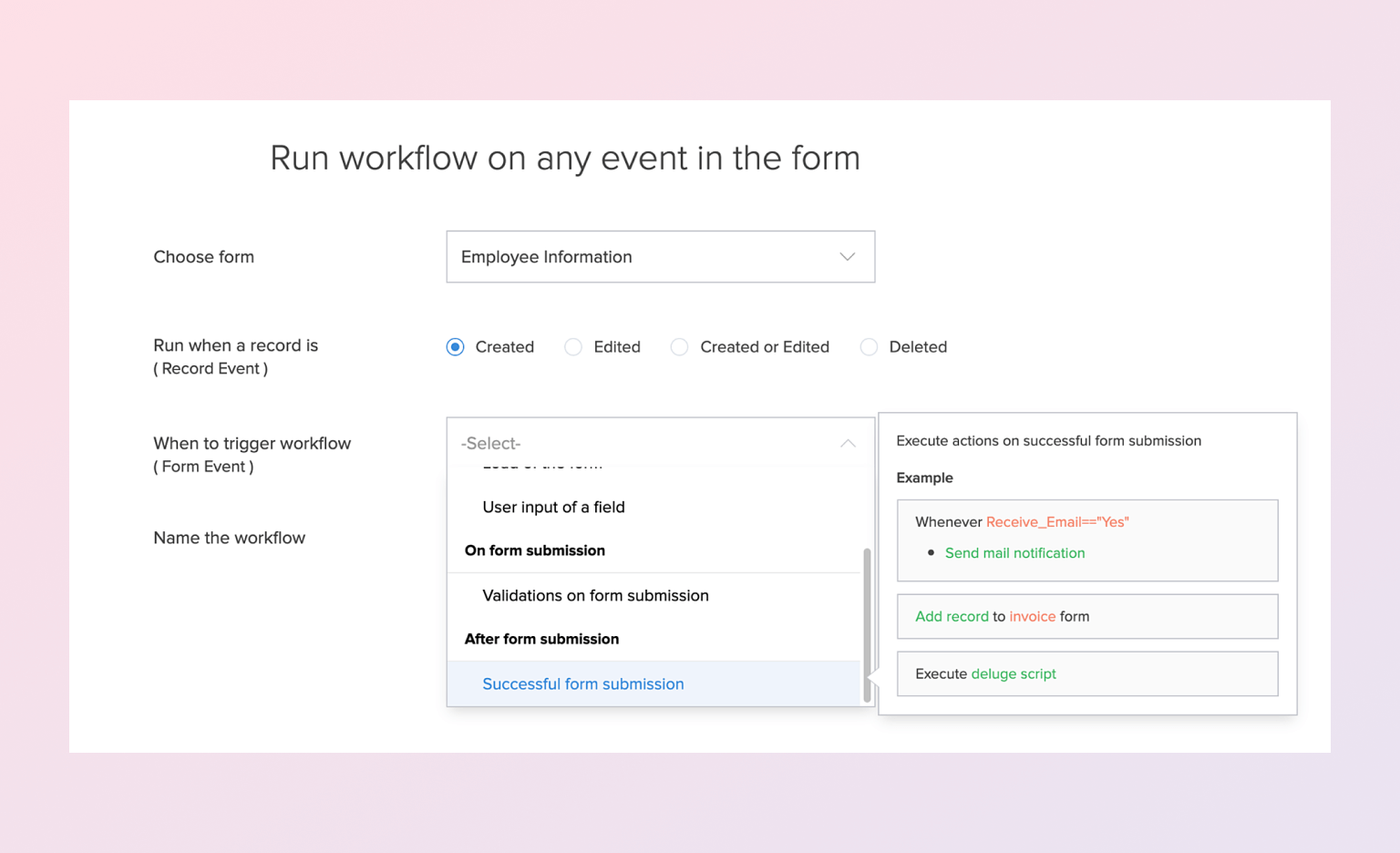Collapse the -Select- dropdown using its up chevron
This screenshot has width=1400, height=853.
coord(847,444)
